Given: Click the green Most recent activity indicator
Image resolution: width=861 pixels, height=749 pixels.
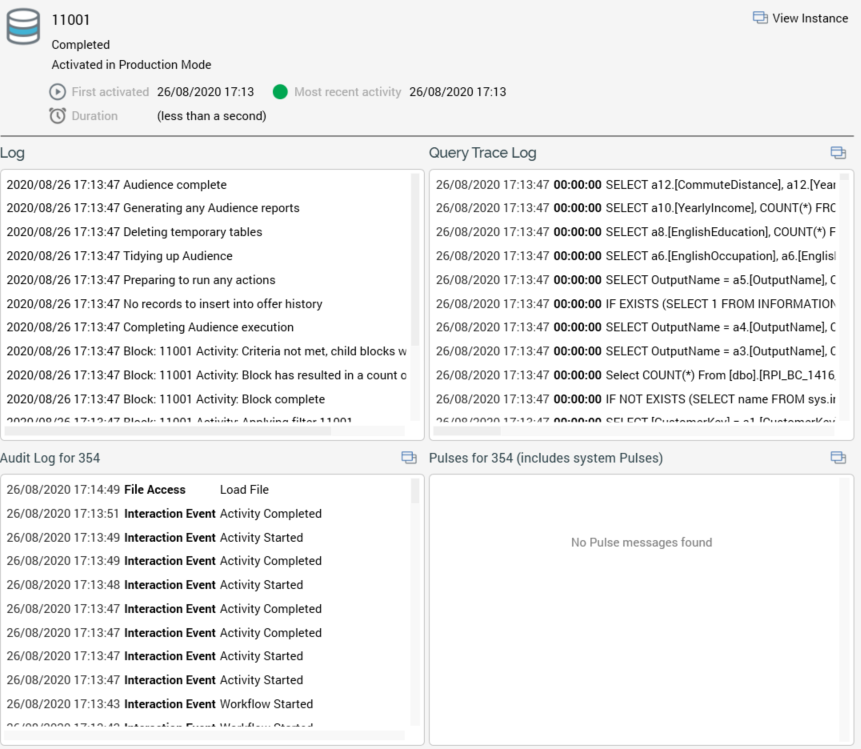Looking at the screenshot, I should click(280, 92).
